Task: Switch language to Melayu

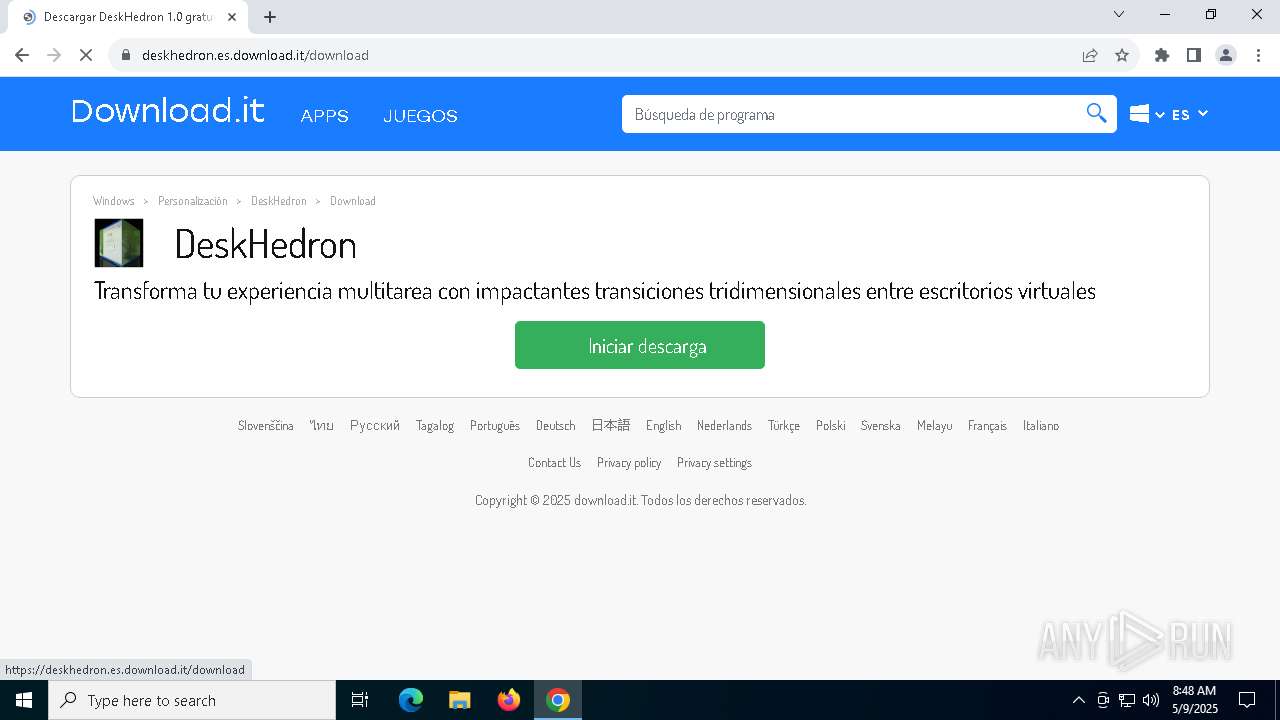Action: [935, 425]
